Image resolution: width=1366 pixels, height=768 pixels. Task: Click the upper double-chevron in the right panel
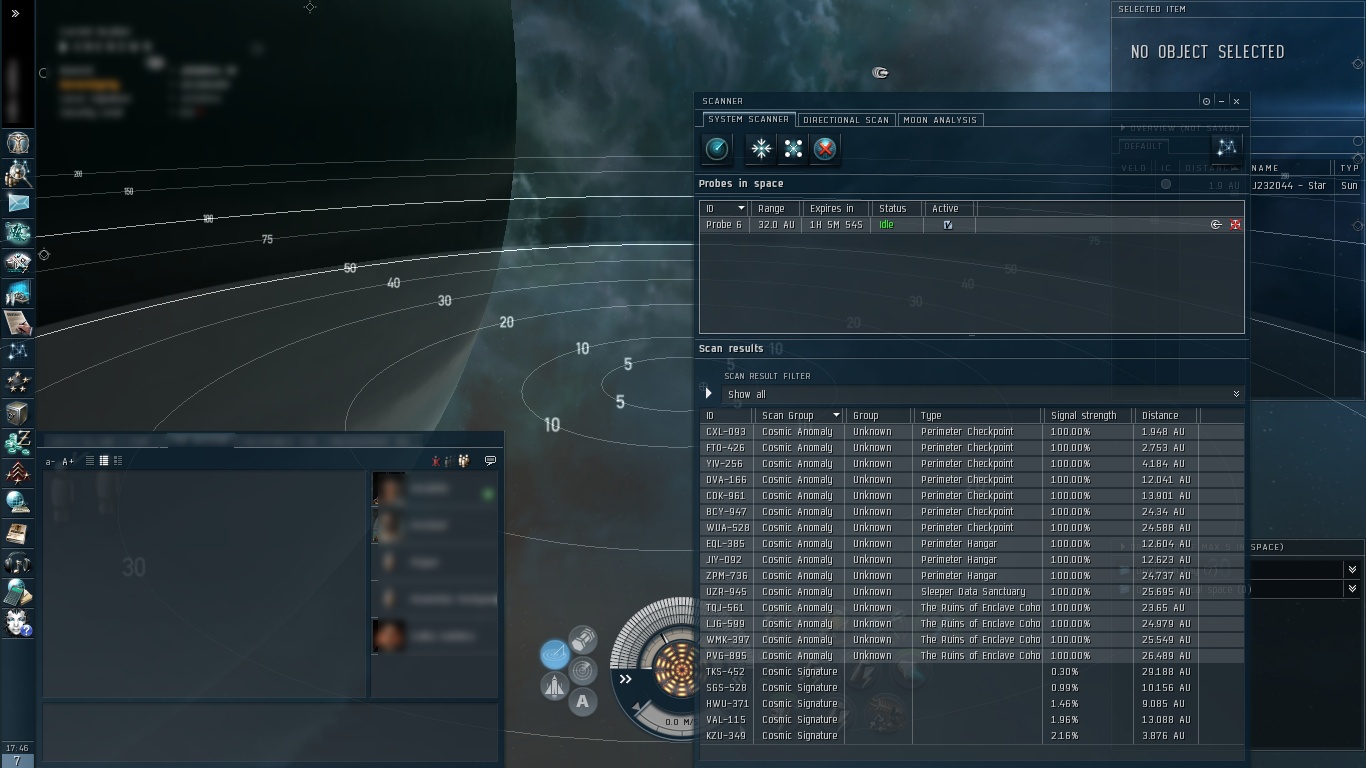[1352, 569]
